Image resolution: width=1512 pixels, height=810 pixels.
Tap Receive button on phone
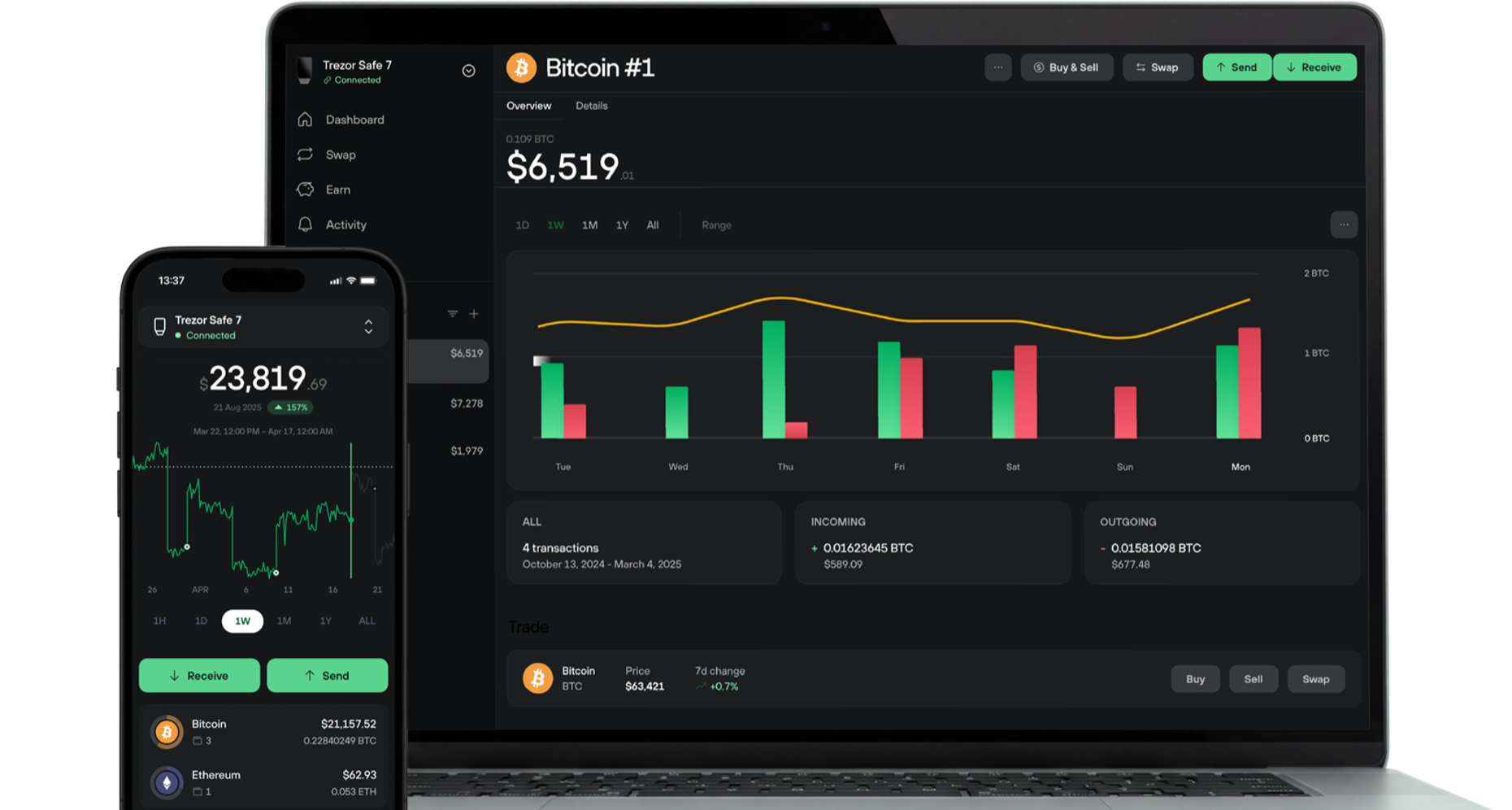[x=199, y=676]
